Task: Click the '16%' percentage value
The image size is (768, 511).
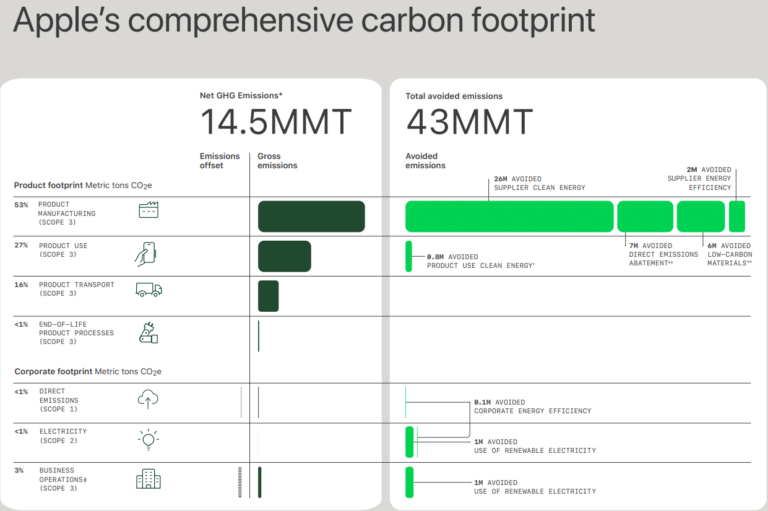Action: coord(21,285)
